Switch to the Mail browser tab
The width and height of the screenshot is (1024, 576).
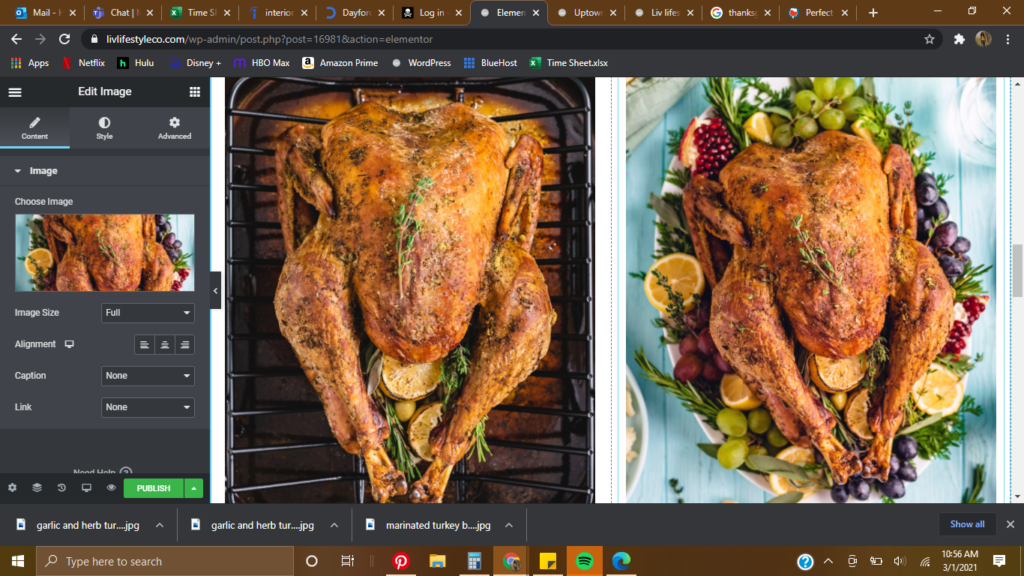pos(44,12)
